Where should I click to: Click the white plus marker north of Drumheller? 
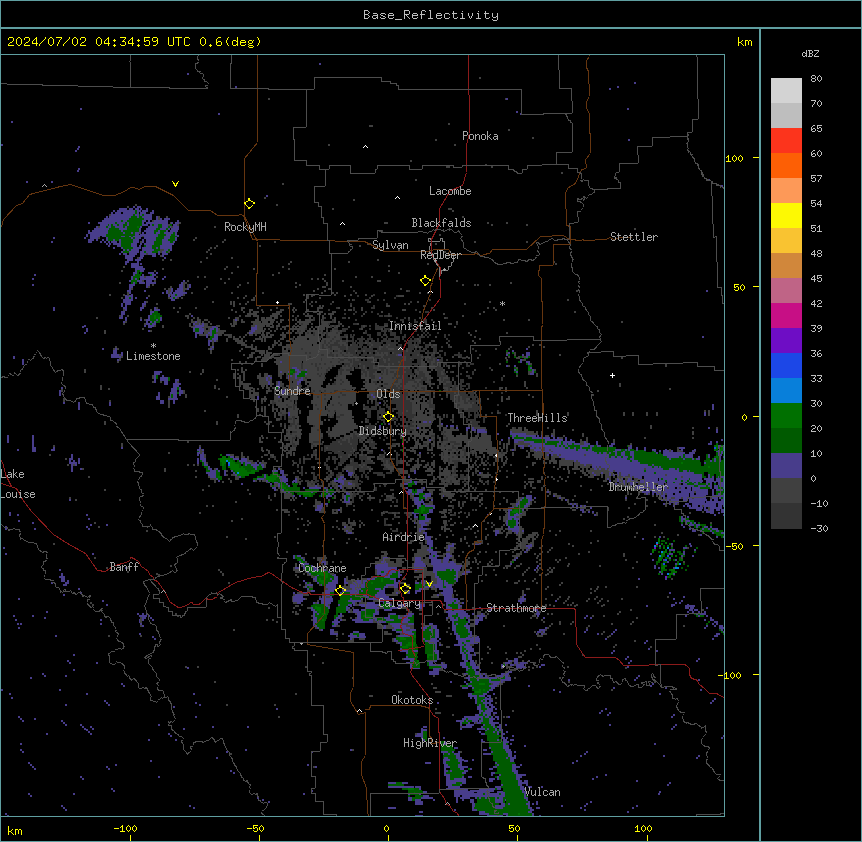tap(612, 375)
